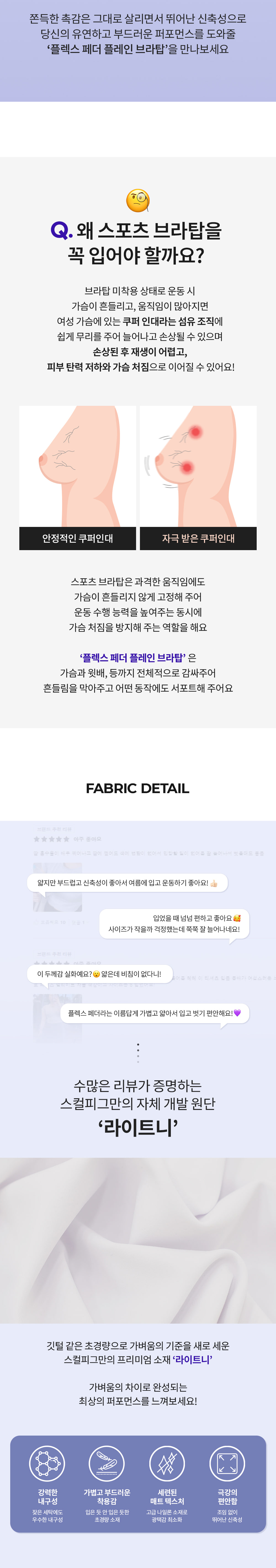The height and width of the screenshot is (1568, 276).
Task: Click the FABRIC DETAIL heading
Action: tap(138, 788)
